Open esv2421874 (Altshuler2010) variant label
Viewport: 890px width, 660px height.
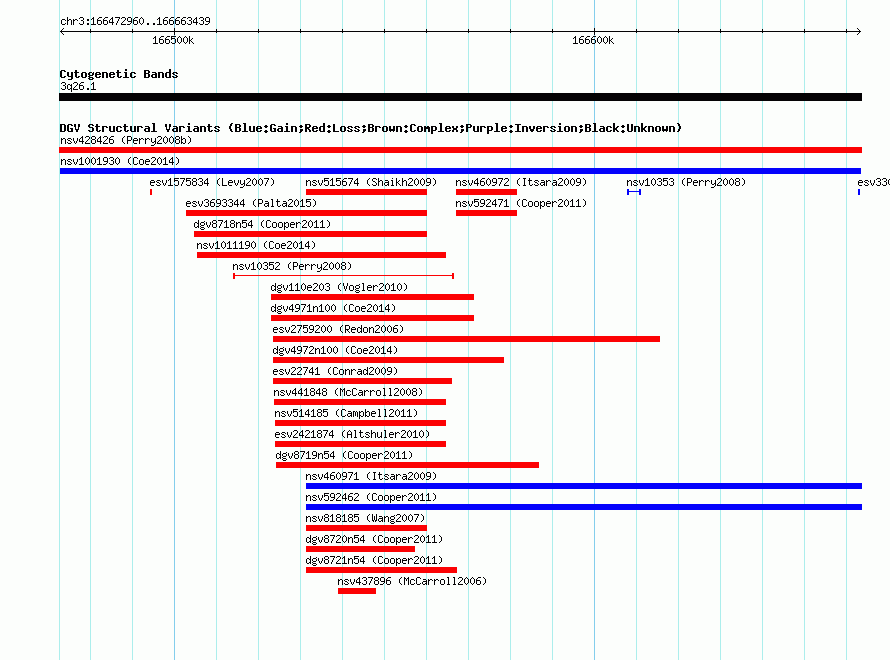tap(352, 434)
